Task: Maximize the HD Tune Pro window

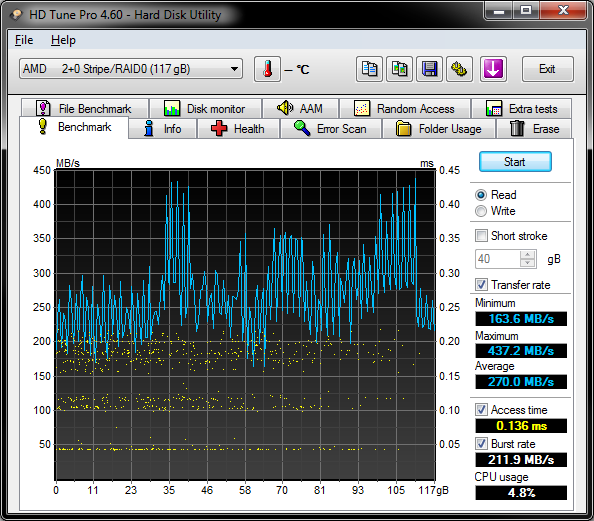Action: [x=526, y=10]
